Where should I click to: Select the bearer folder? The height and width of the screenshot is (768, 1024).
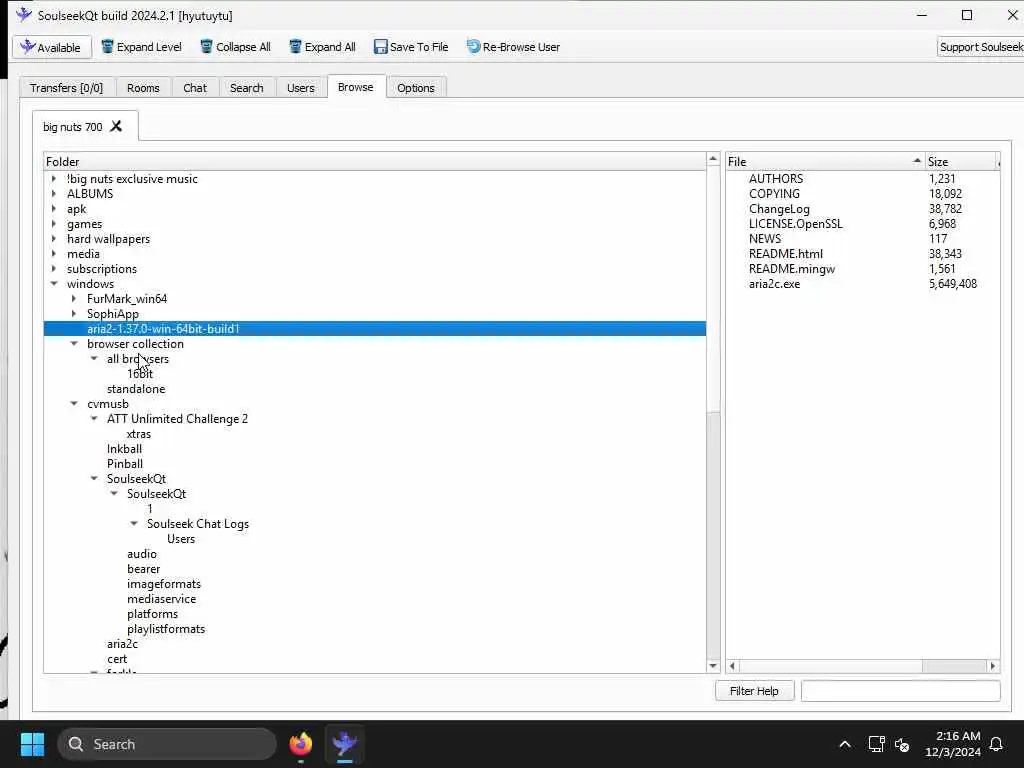point(143,569)
